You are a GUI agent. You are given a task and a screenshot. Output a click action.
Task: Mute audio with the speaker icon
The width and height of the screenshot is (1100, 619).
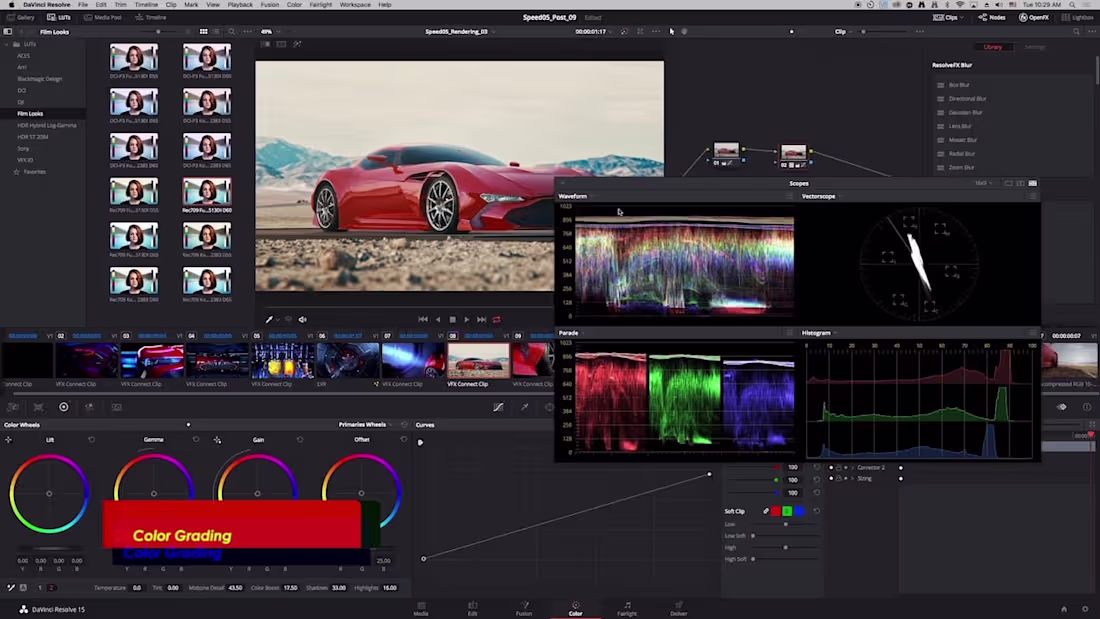tap(302, 320)
